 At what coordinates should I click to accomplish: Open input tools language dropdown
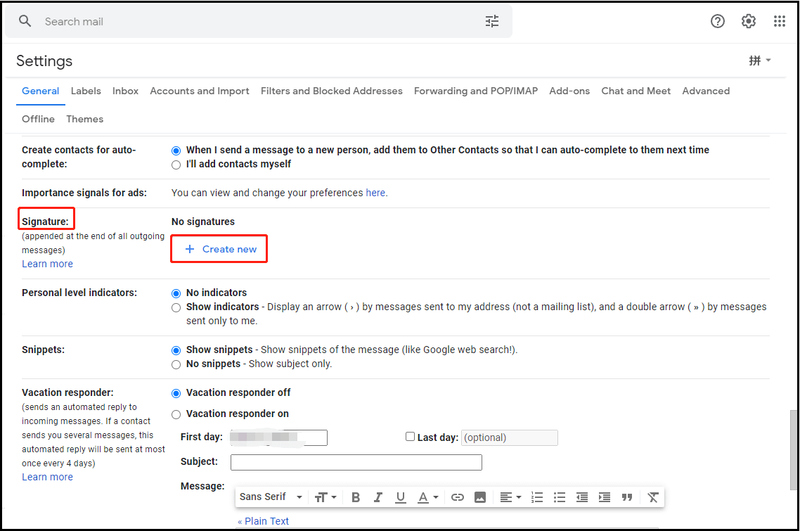(760, 61)
